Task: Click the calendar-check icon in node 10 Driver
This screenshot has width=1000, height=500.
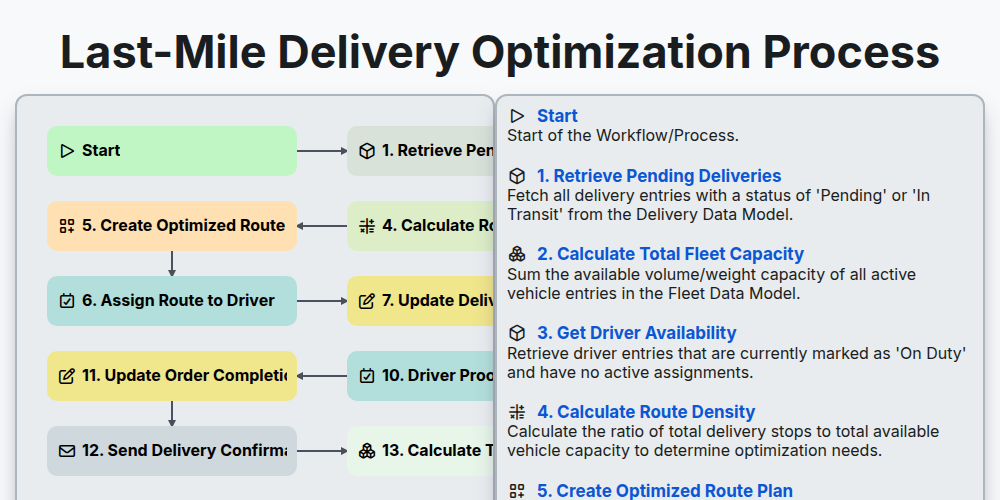Action: [x=367, y=376]
